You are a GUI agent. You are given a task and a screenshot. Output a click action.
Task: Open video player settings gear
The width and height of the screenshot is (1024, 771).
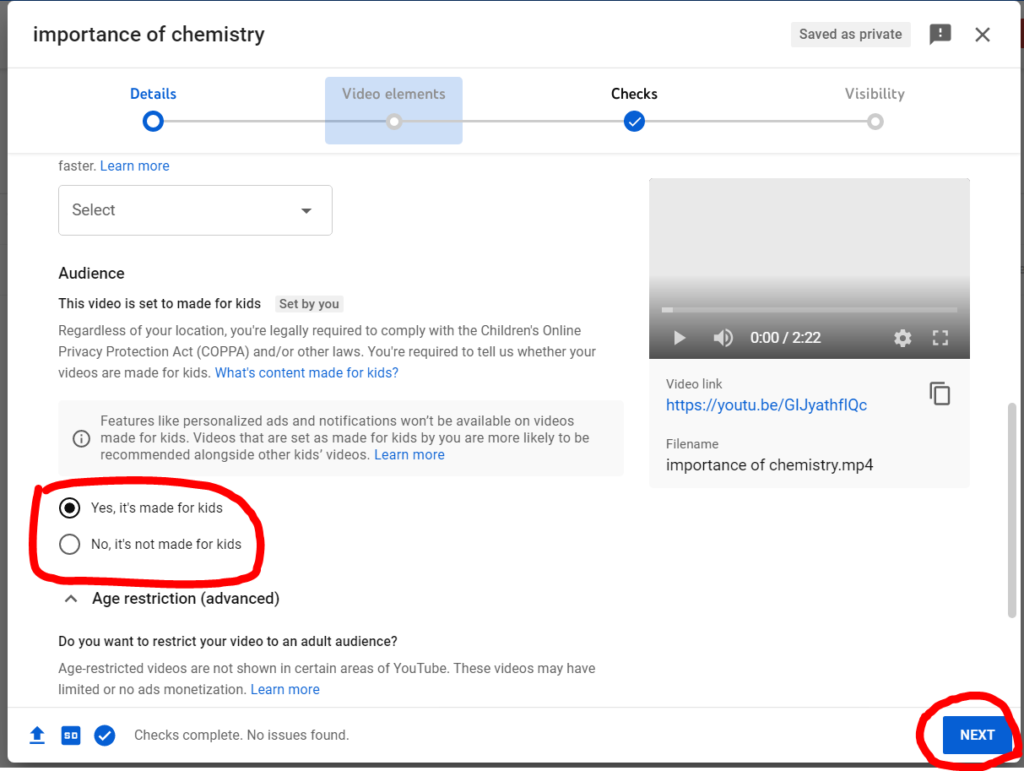[x=903, y=338]
